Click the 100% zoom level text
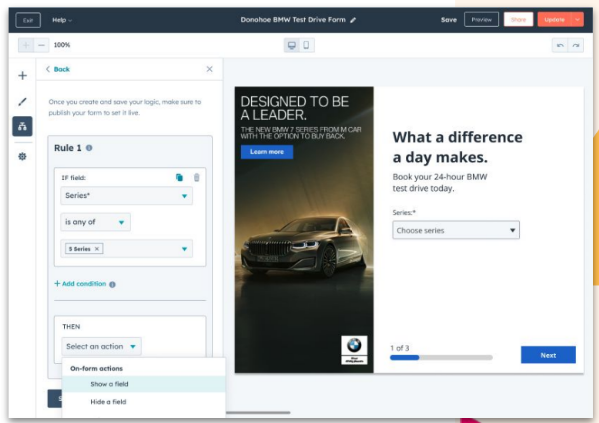 click(62, 45)
